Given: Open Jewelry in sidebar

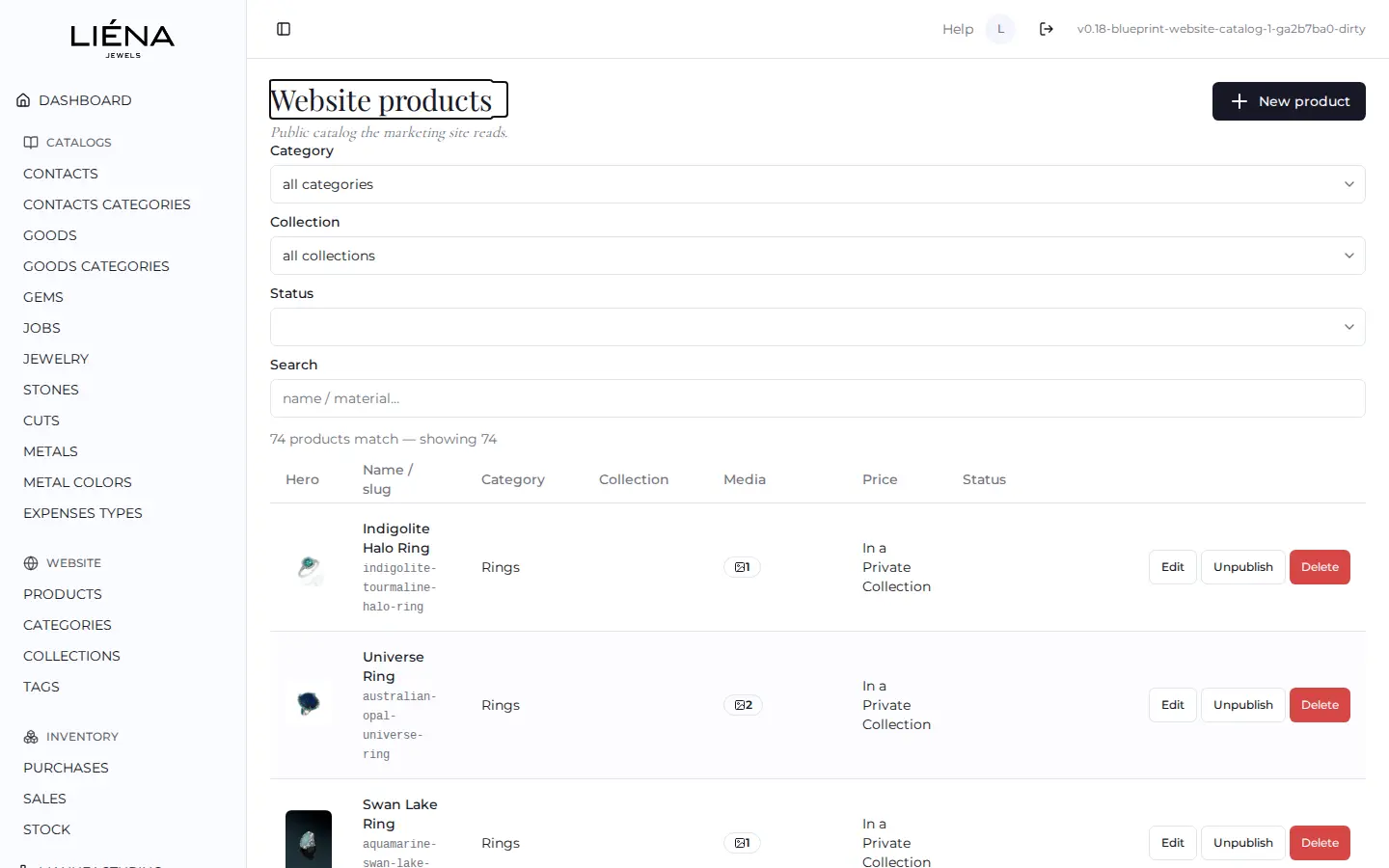Looking at the screenshot, I should 56,359.
